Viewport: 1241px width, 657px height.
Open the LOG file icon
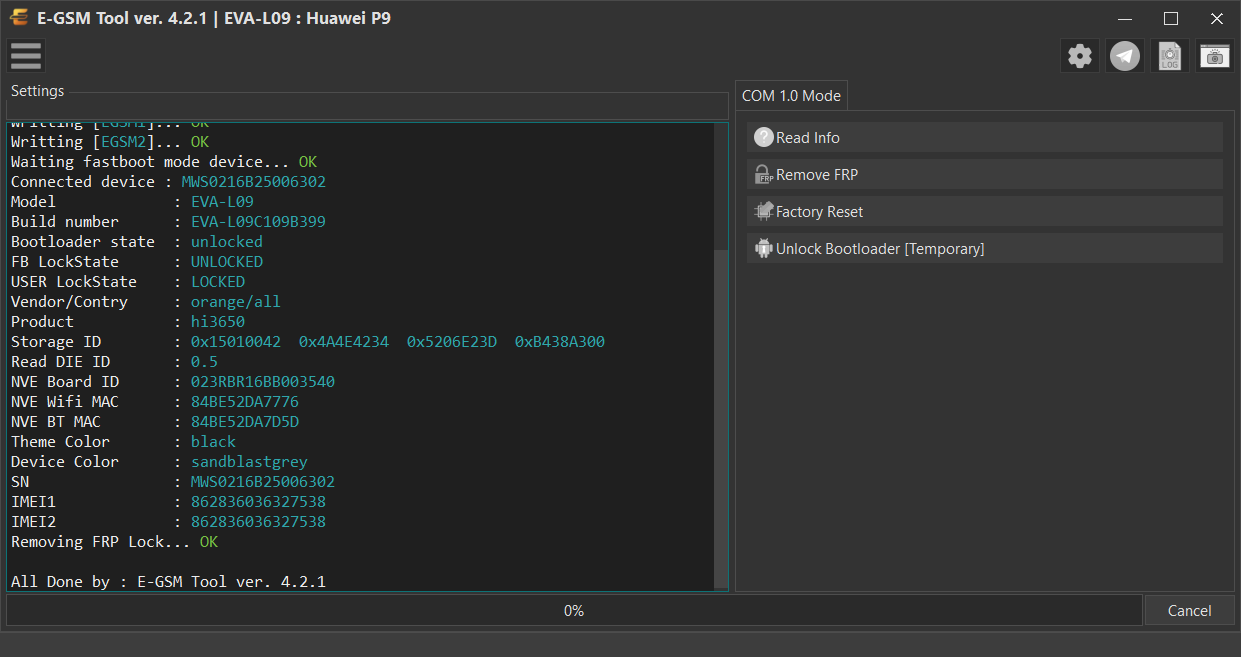pyautogui.click(x=1170, y=56)
